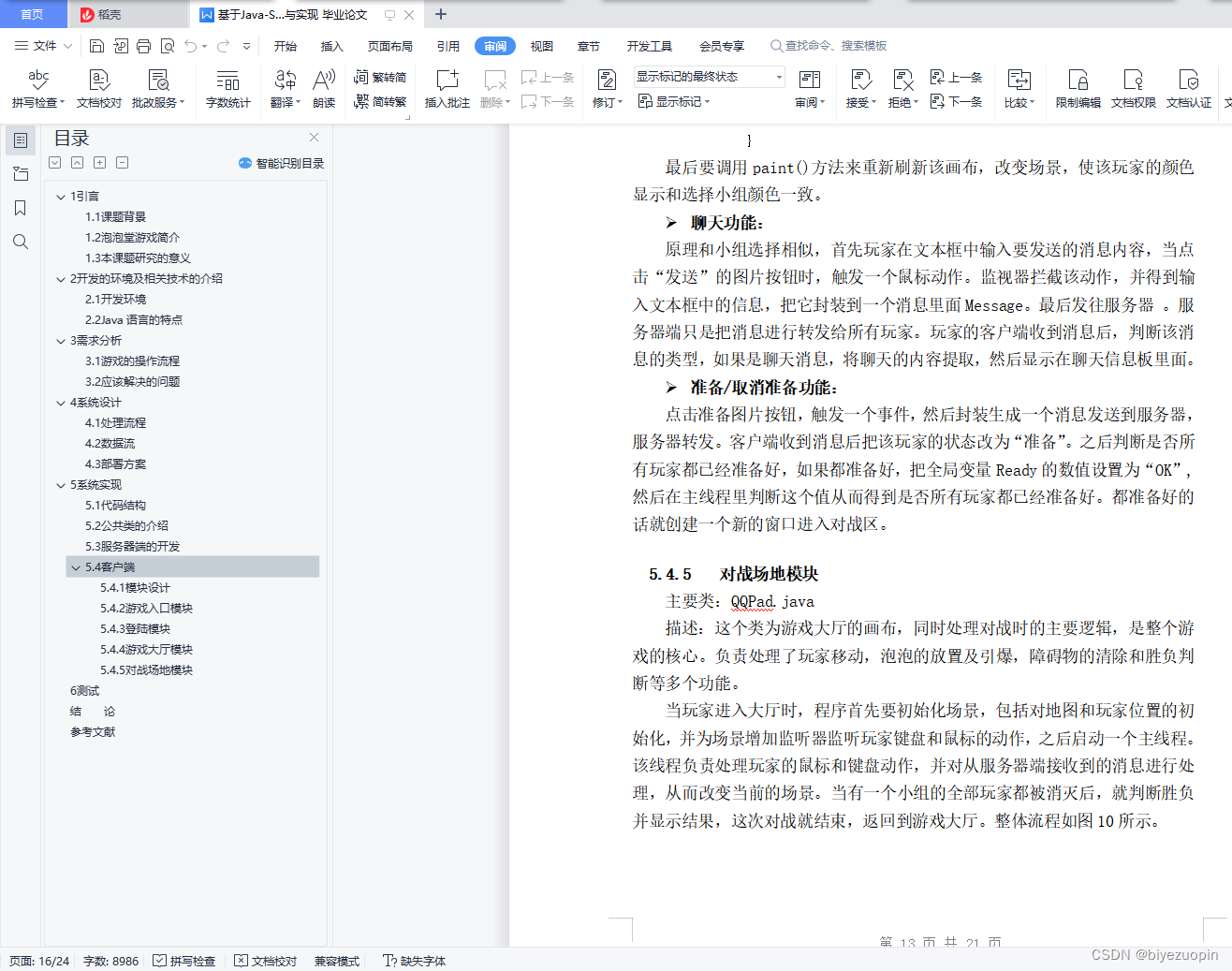Undo the last action
The image size is (1232, 971).
pos(191,46)
